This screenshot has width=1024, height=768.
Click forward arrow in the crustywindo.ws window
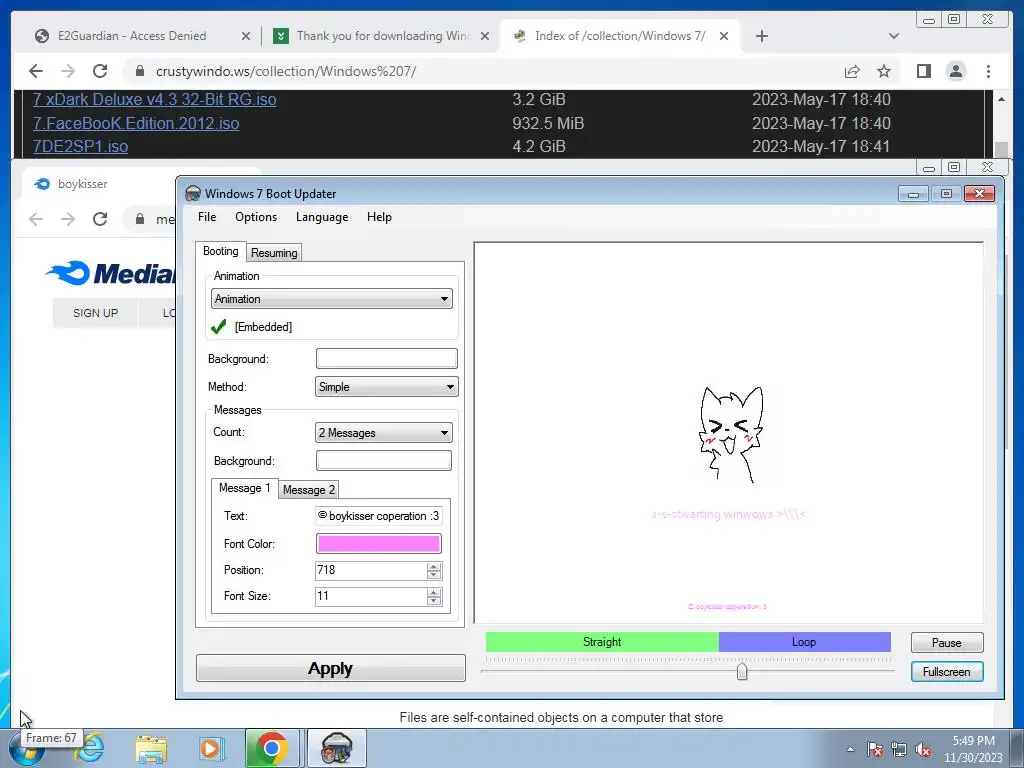pos(68,71)
